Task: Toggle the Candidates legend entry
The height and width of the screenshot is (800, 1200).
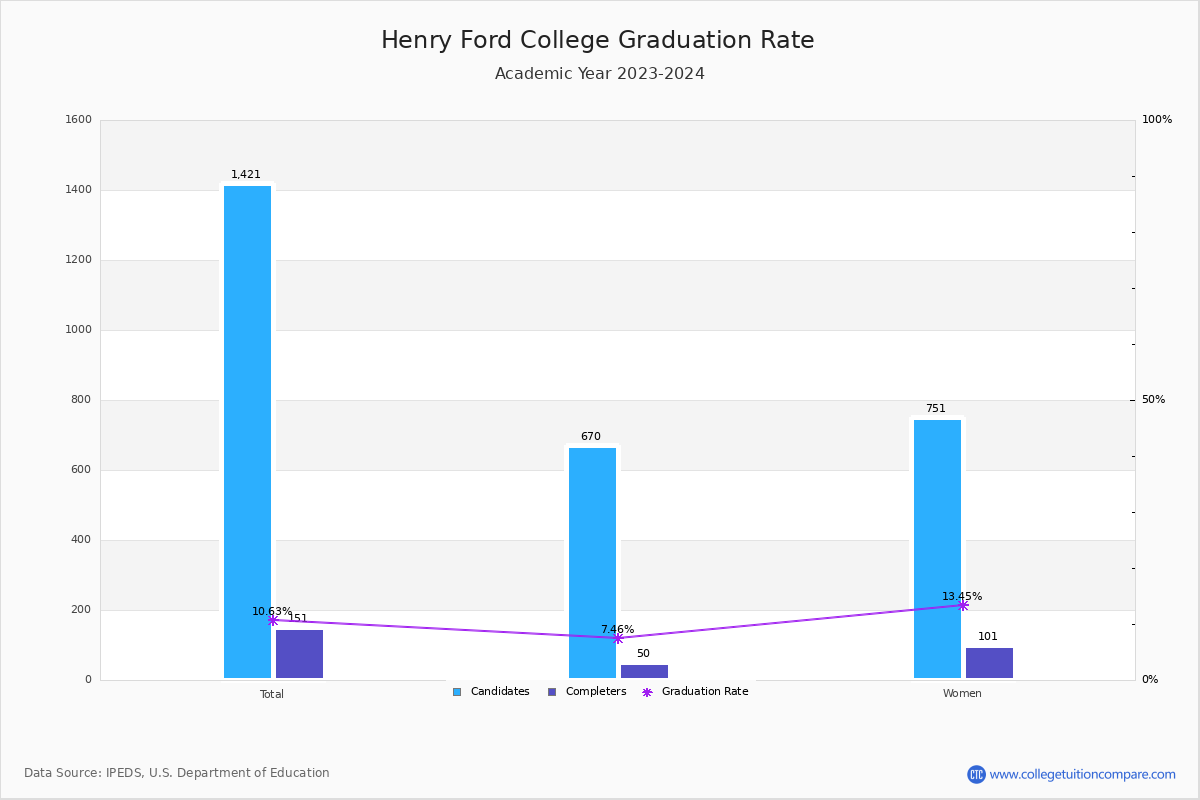Action: [x=499, y=692]
